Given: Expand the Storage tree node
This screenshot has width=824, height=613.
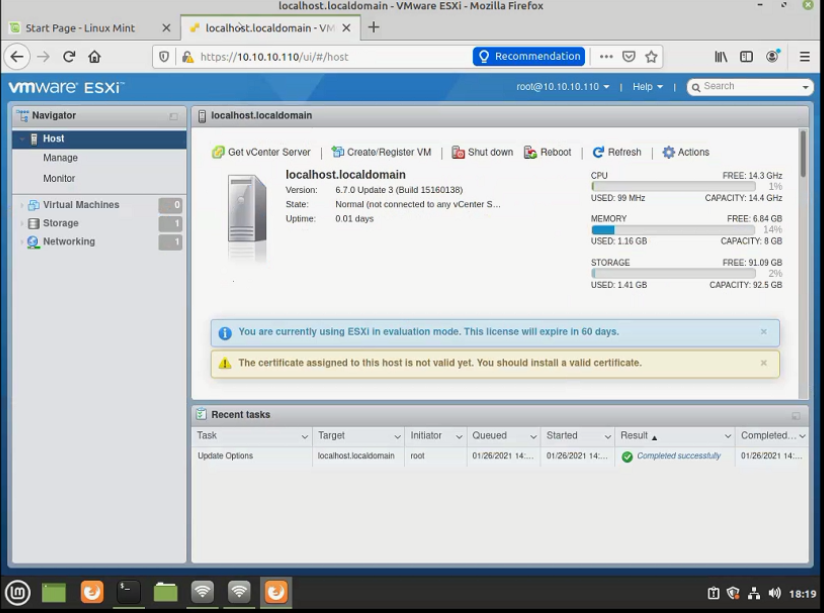Looking at the screenshot, I should pos(22,223).
